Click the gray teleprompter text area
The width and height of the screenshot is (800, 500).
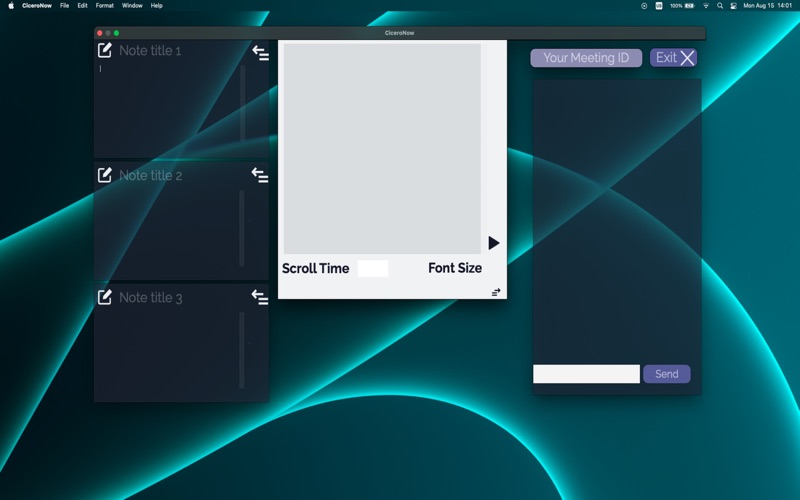382,148
